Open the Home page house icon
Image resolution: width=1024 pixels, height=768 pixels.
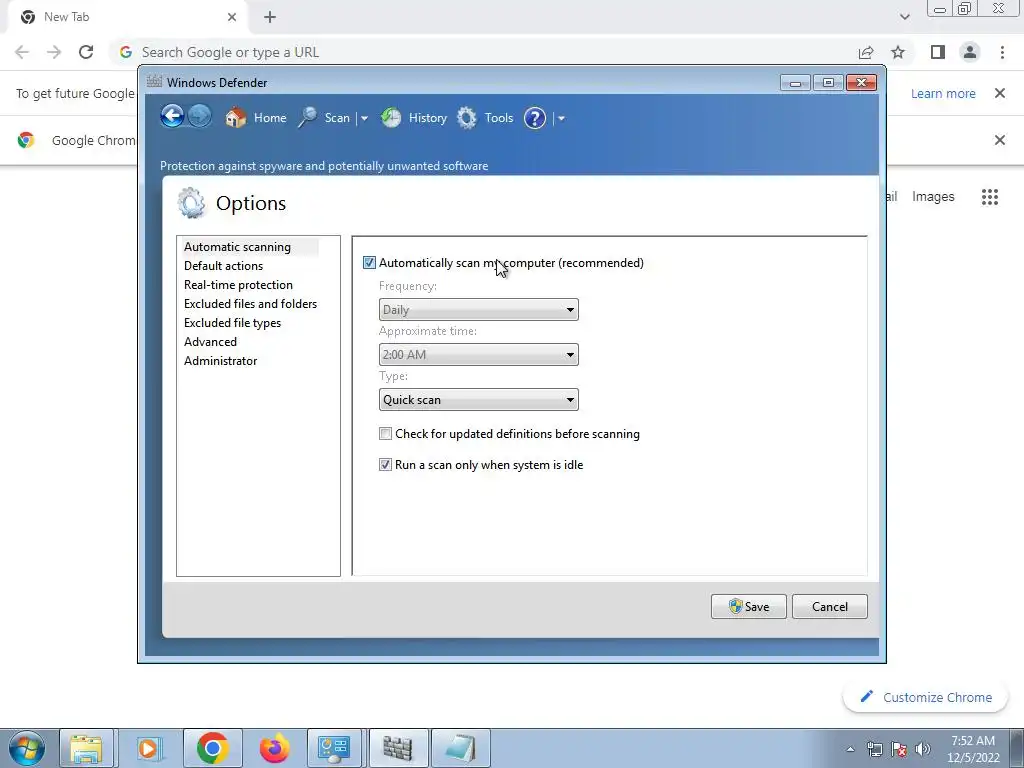(235, 118)
